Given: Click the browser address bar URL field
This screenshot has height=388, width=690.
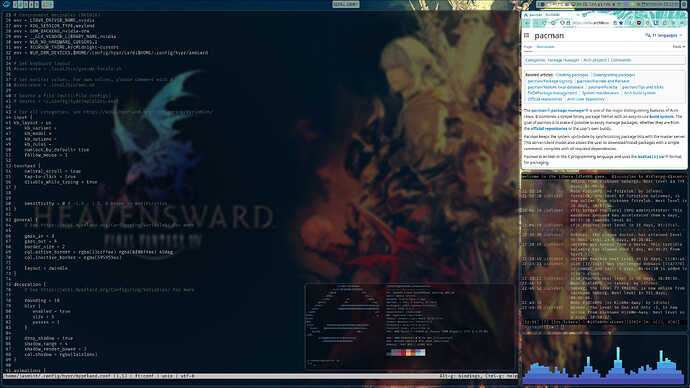Looking at the screenshot, I should click(x=591, y=23).
